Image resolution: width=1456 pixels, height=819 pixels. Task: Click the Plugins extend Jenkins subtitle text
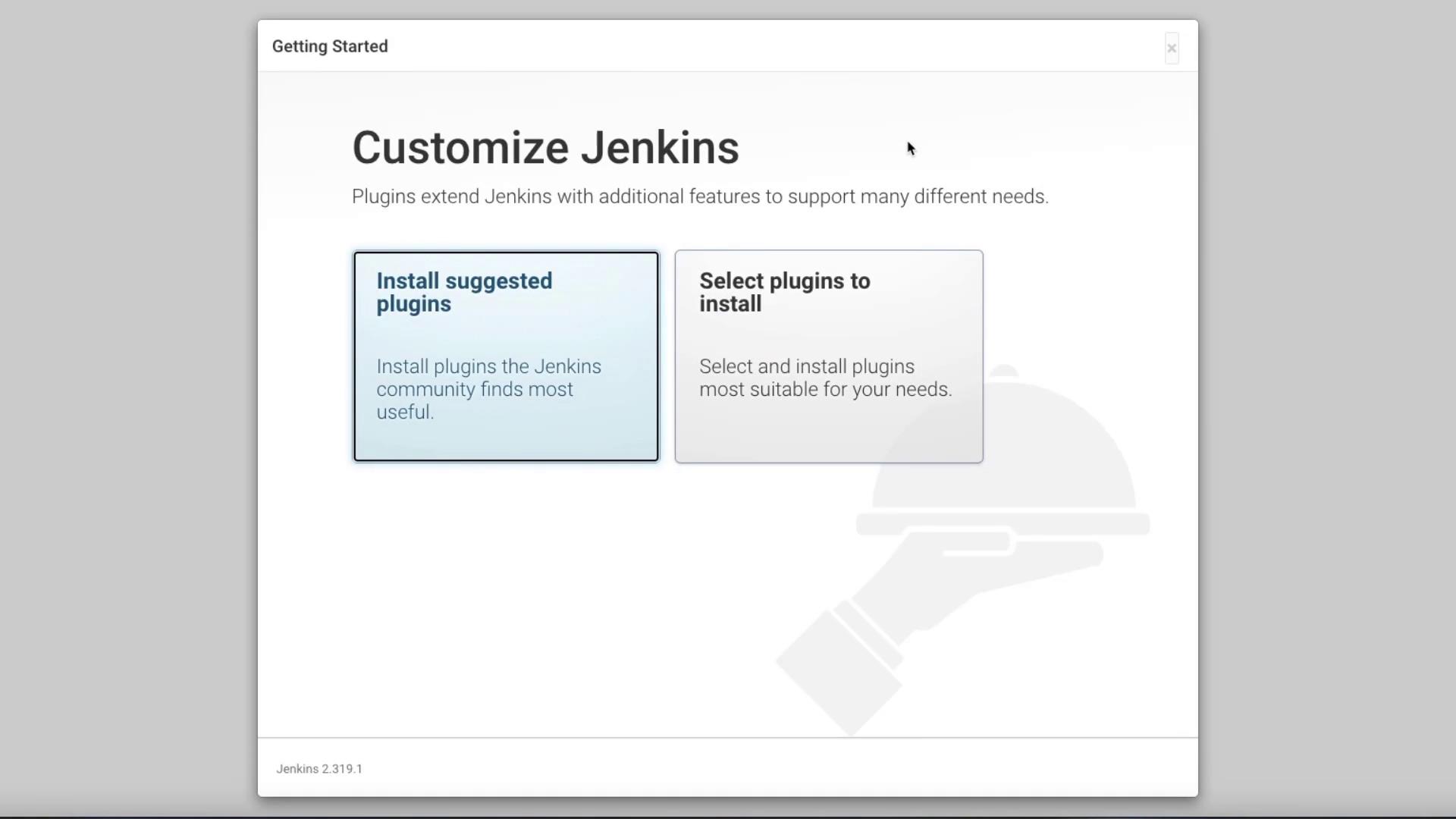point(699,196)
